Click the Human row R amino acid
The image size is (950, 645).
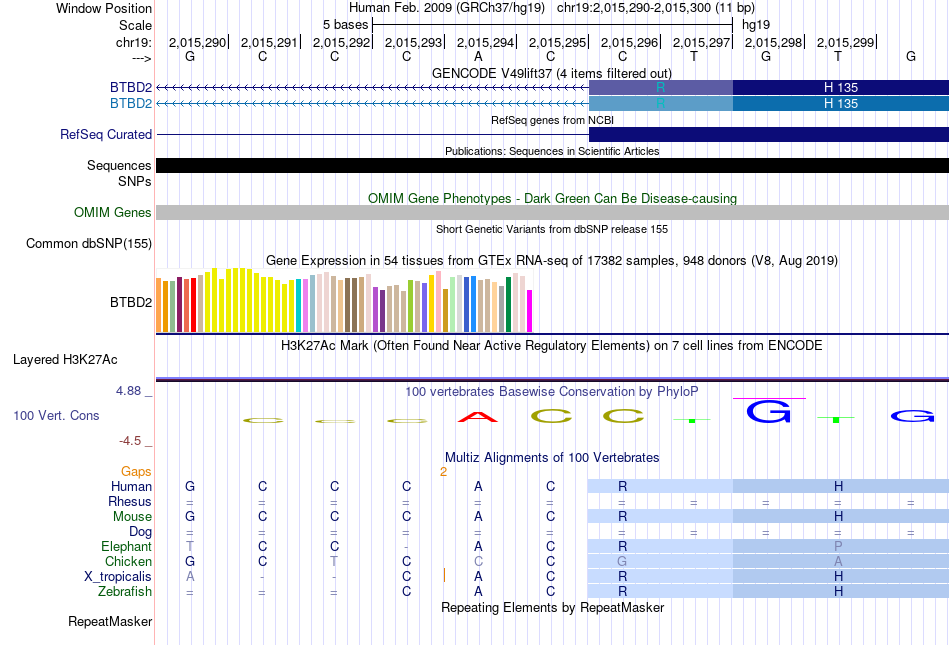click(x=622, y=486)
